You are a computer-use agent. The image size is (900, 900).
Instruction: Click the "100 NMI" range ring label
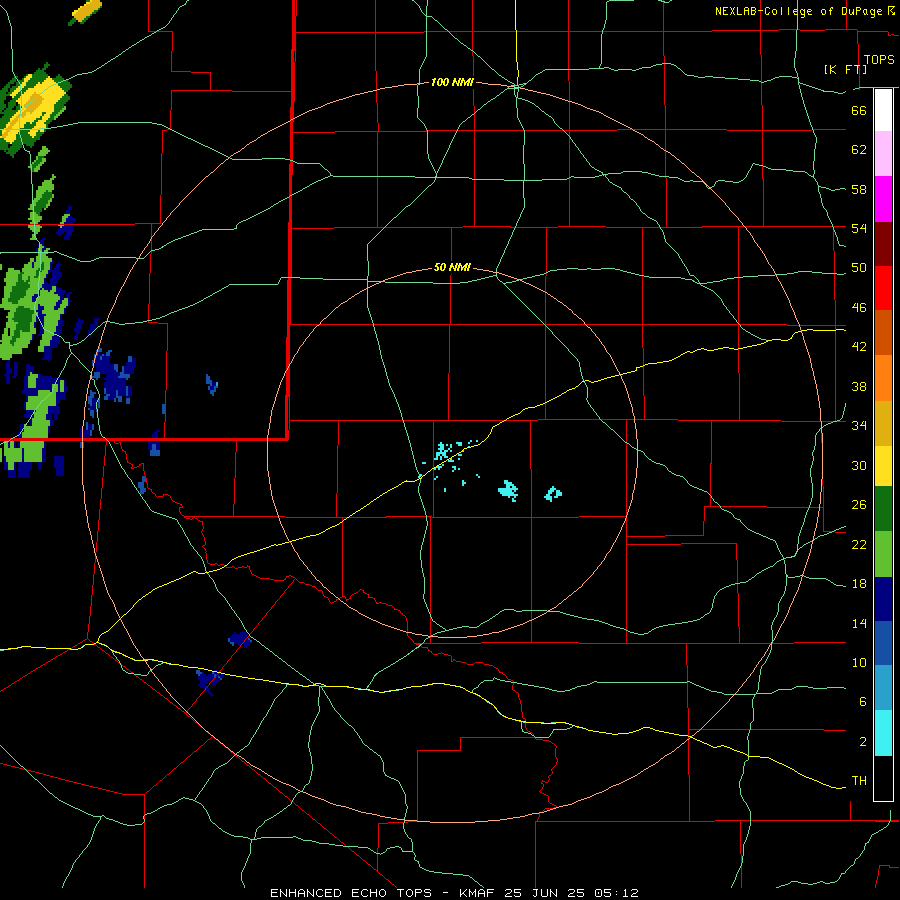tap(452, 83)
